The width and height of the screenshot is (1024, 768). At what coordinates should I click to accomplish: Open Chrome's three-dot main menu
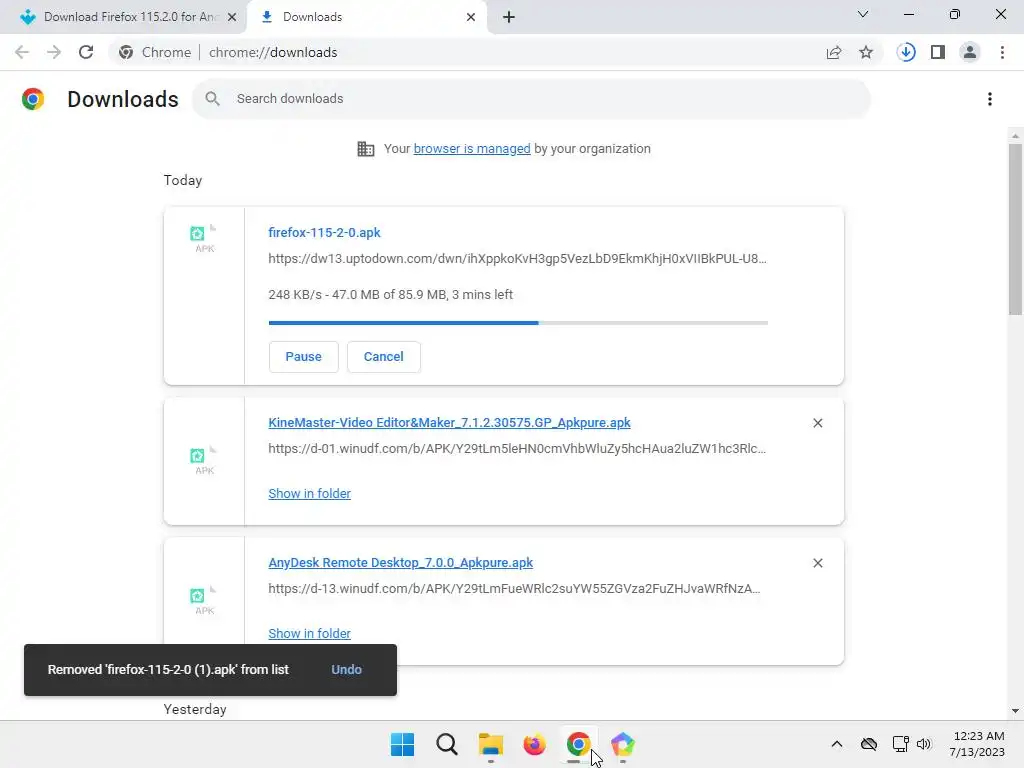(x=1002, y=52)
